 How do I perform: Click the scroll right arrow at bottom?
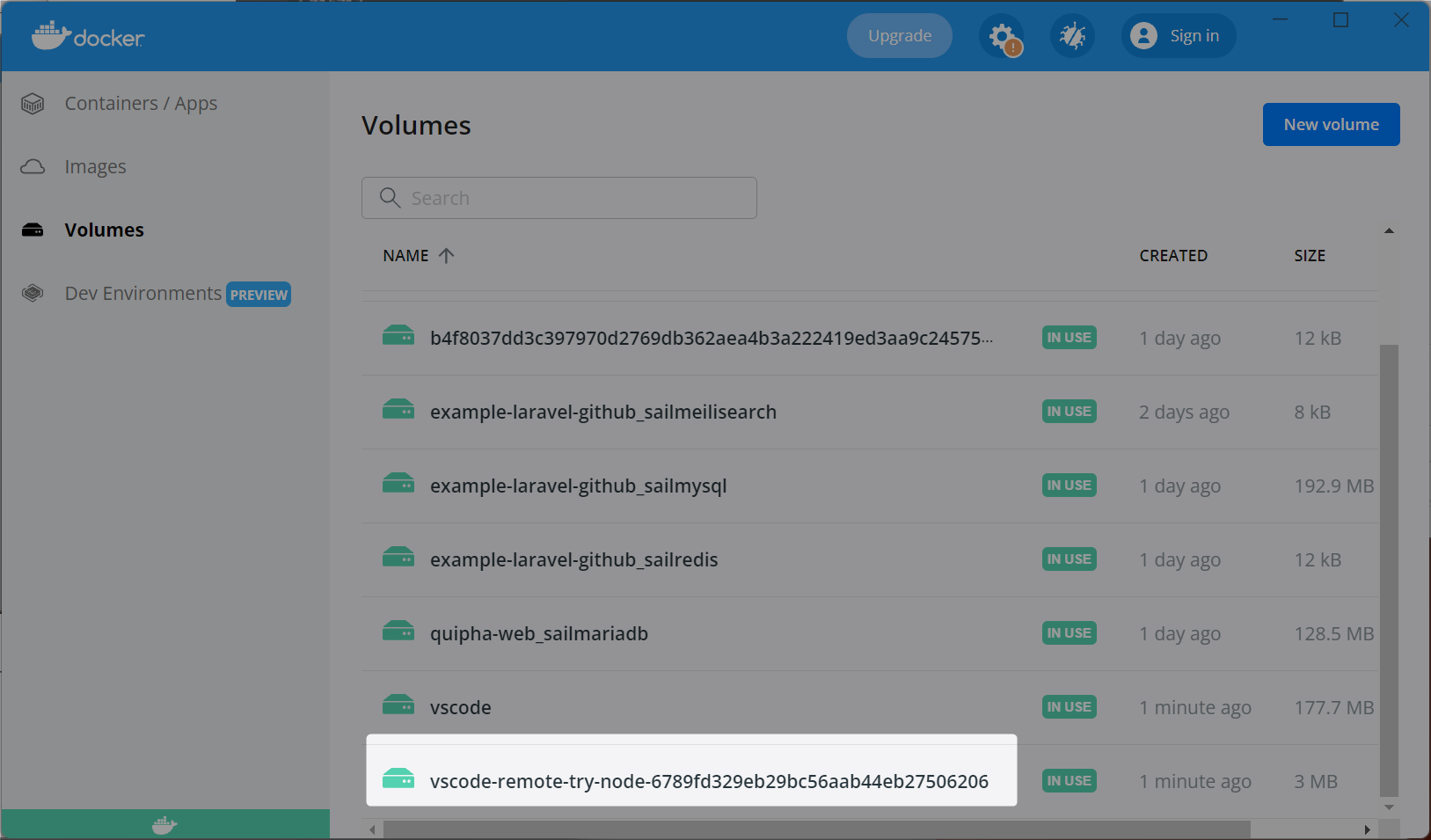click(x=1367, y=829)
